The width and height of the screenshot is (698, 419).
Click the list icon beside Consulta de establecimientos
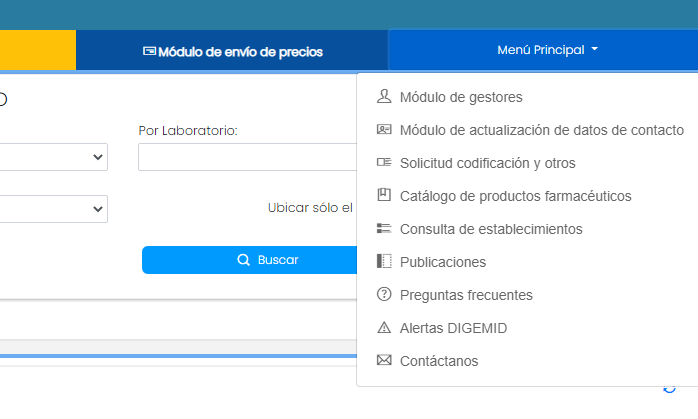point(384,228)
